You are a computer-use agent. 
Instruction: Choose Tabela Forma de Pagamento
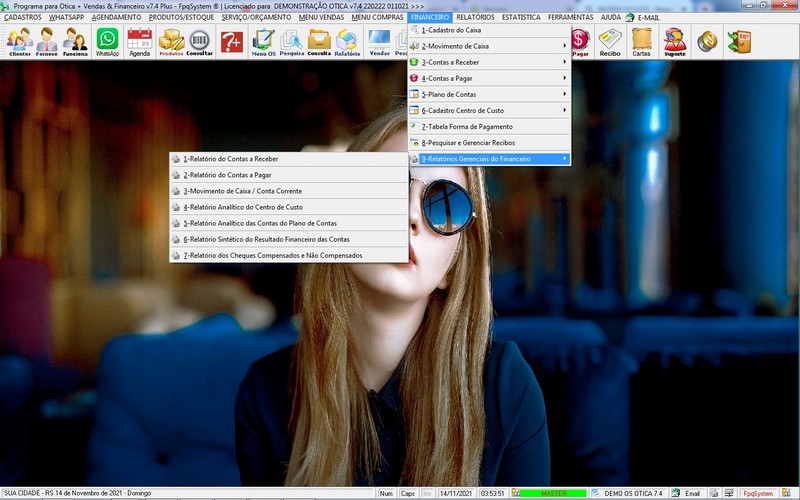point(466,127)
